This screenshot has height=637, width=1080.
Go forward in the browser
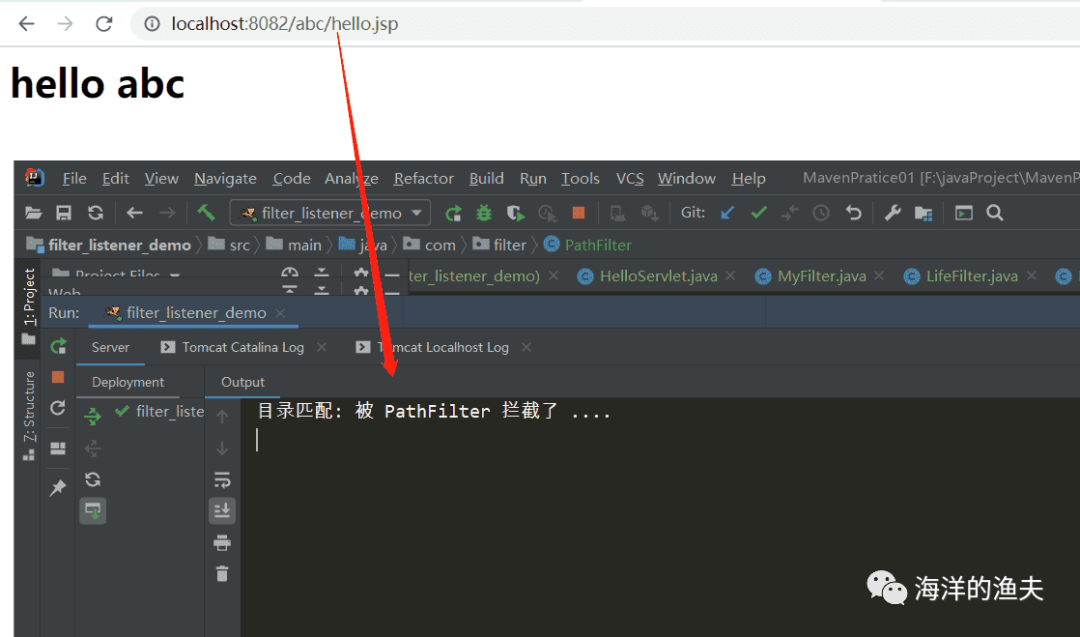click(65, 24)
